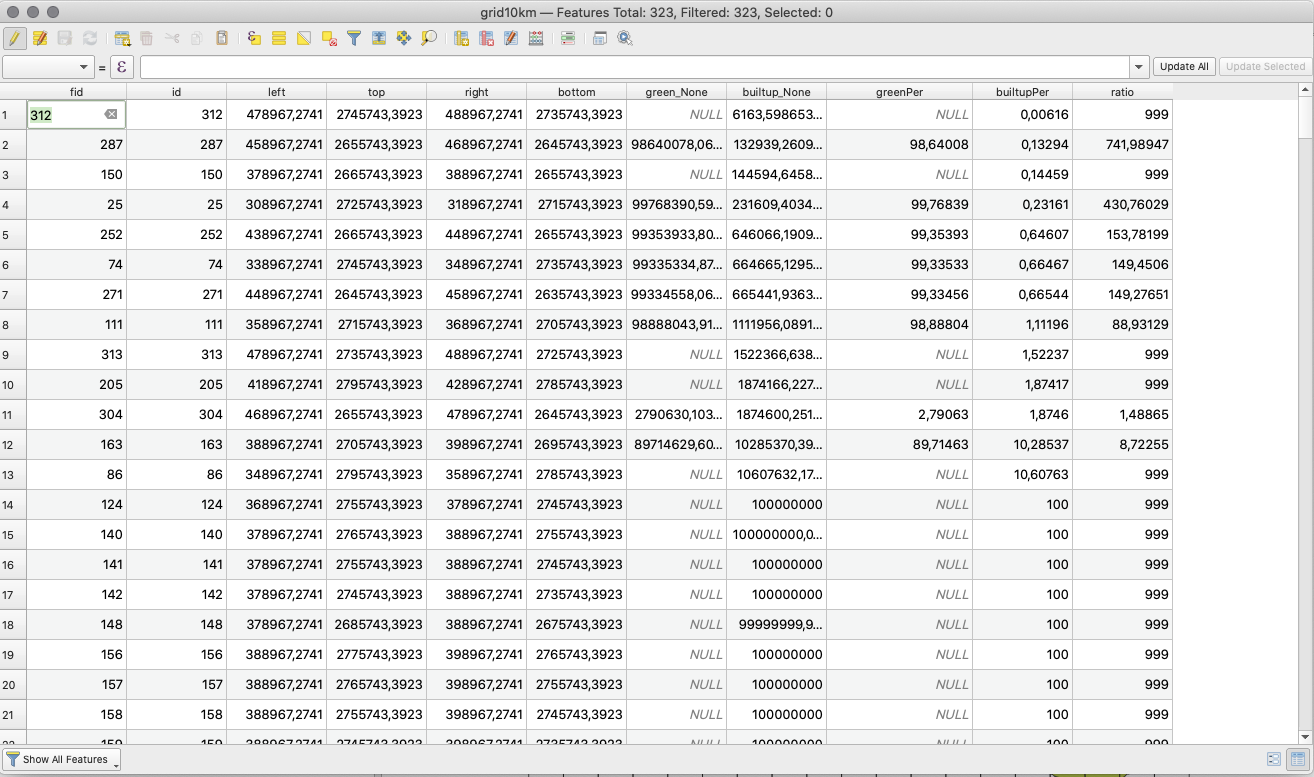Paste features from the clipboard

coord(222,38)
